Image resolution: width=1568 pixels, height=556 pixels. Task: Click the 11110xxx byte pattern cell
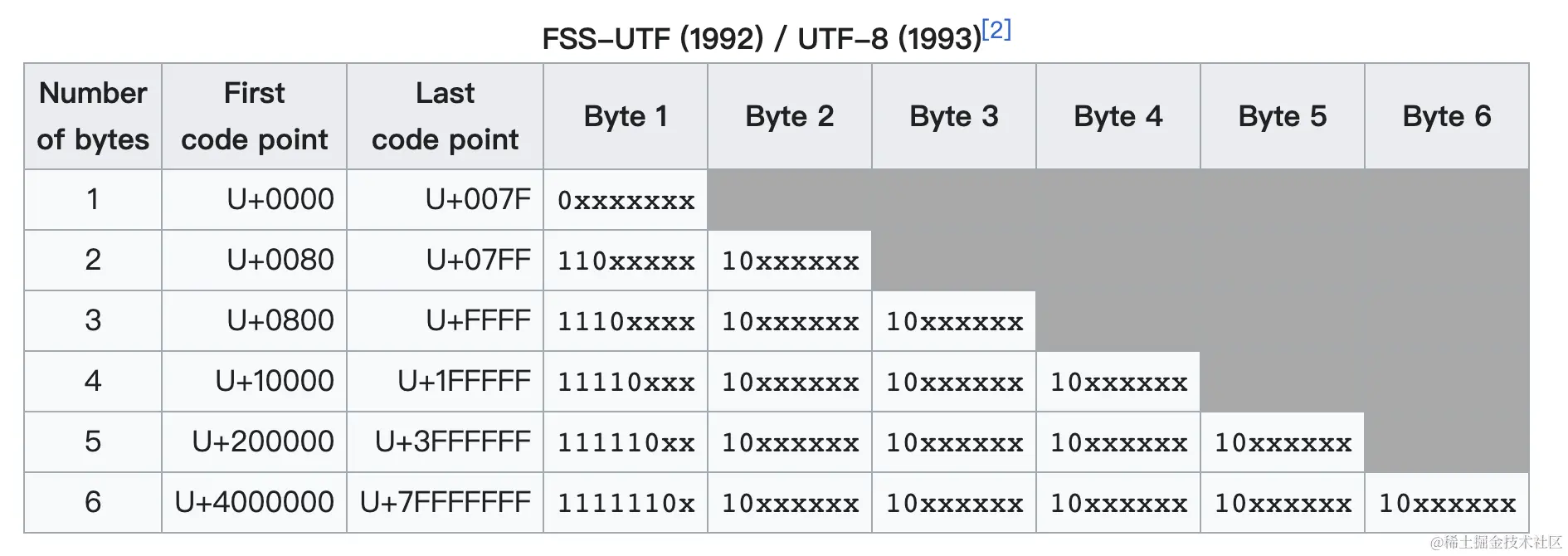(x=626, y=382)
